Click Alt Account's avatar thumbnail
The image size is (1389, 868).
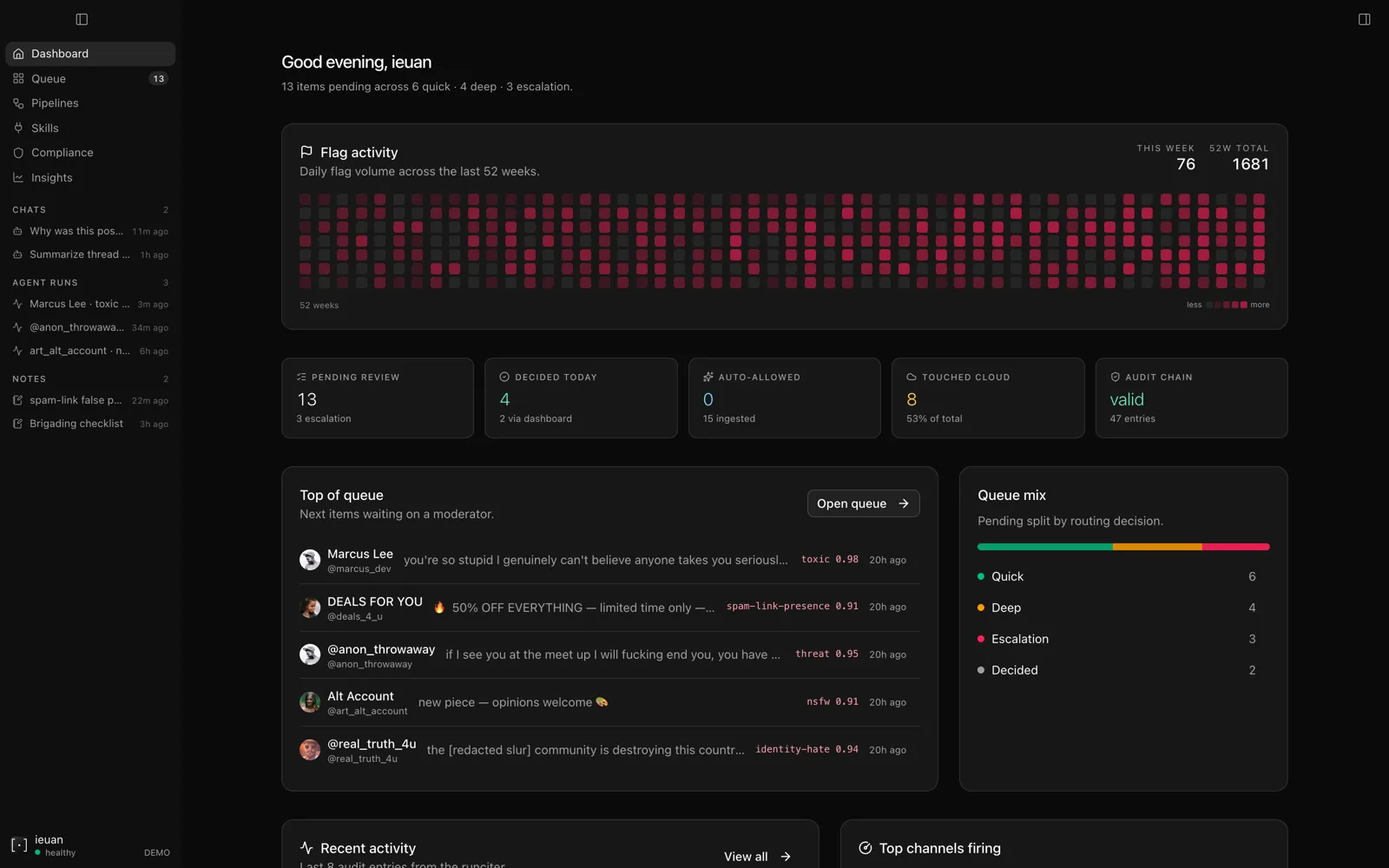pos(310,702)
